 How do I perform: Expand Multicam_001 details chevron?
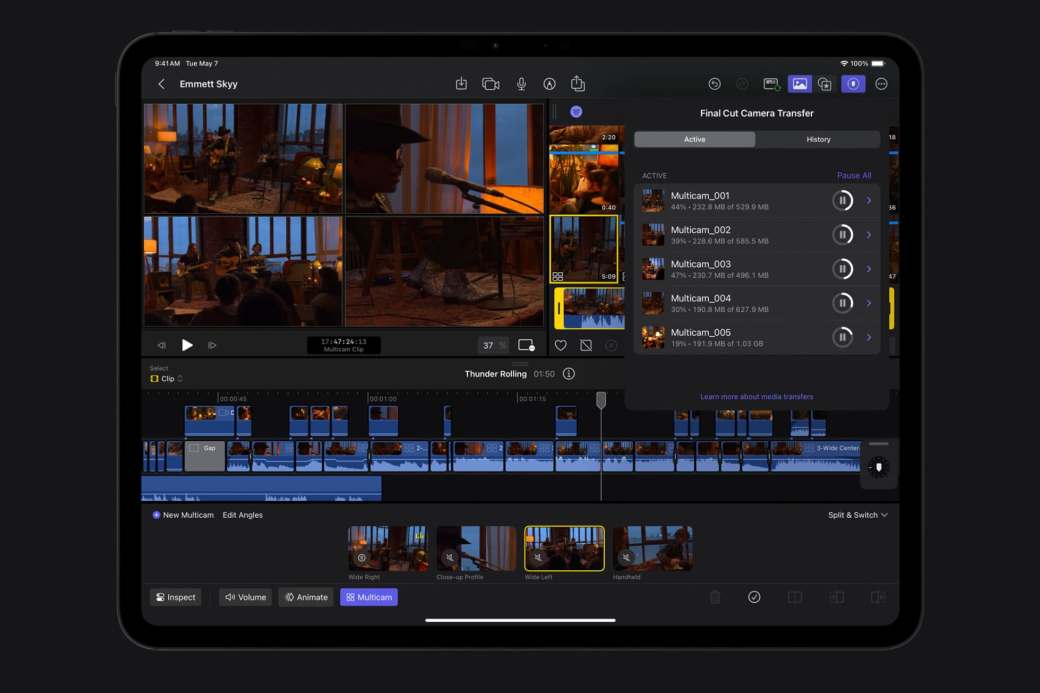click(x=869, y=200)
